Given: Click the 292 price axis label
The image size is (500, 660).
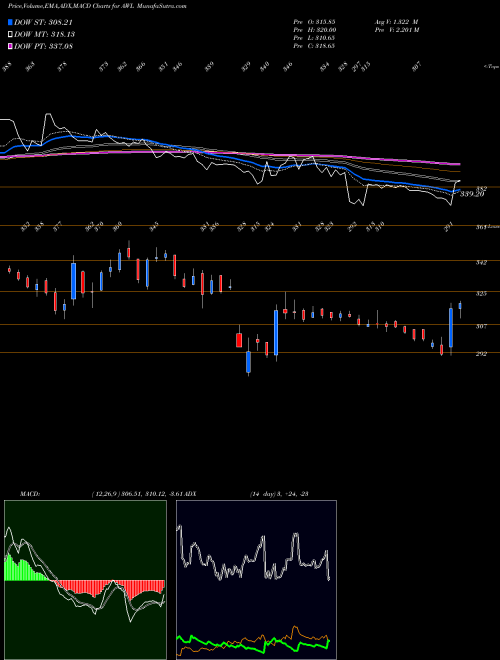Looking at the screenshot, I should [481, 354].
